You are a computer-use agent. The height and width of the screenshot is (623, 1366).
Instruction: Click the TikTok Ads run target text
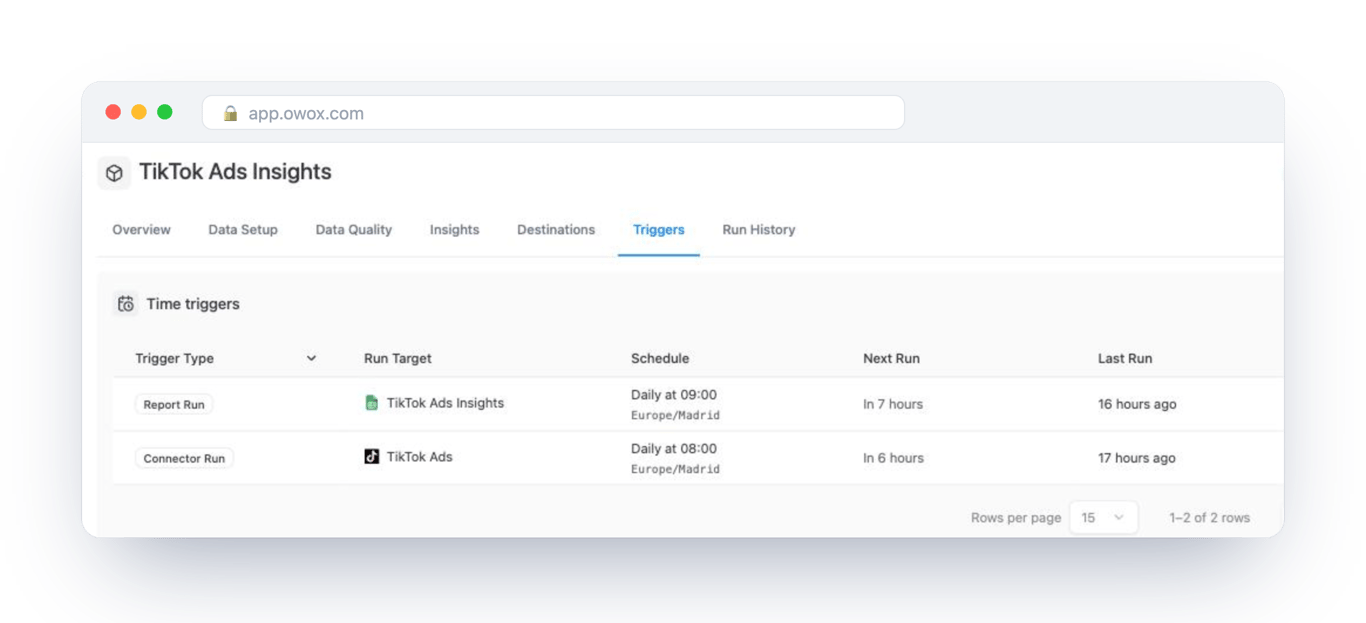[x=420, y=457]
